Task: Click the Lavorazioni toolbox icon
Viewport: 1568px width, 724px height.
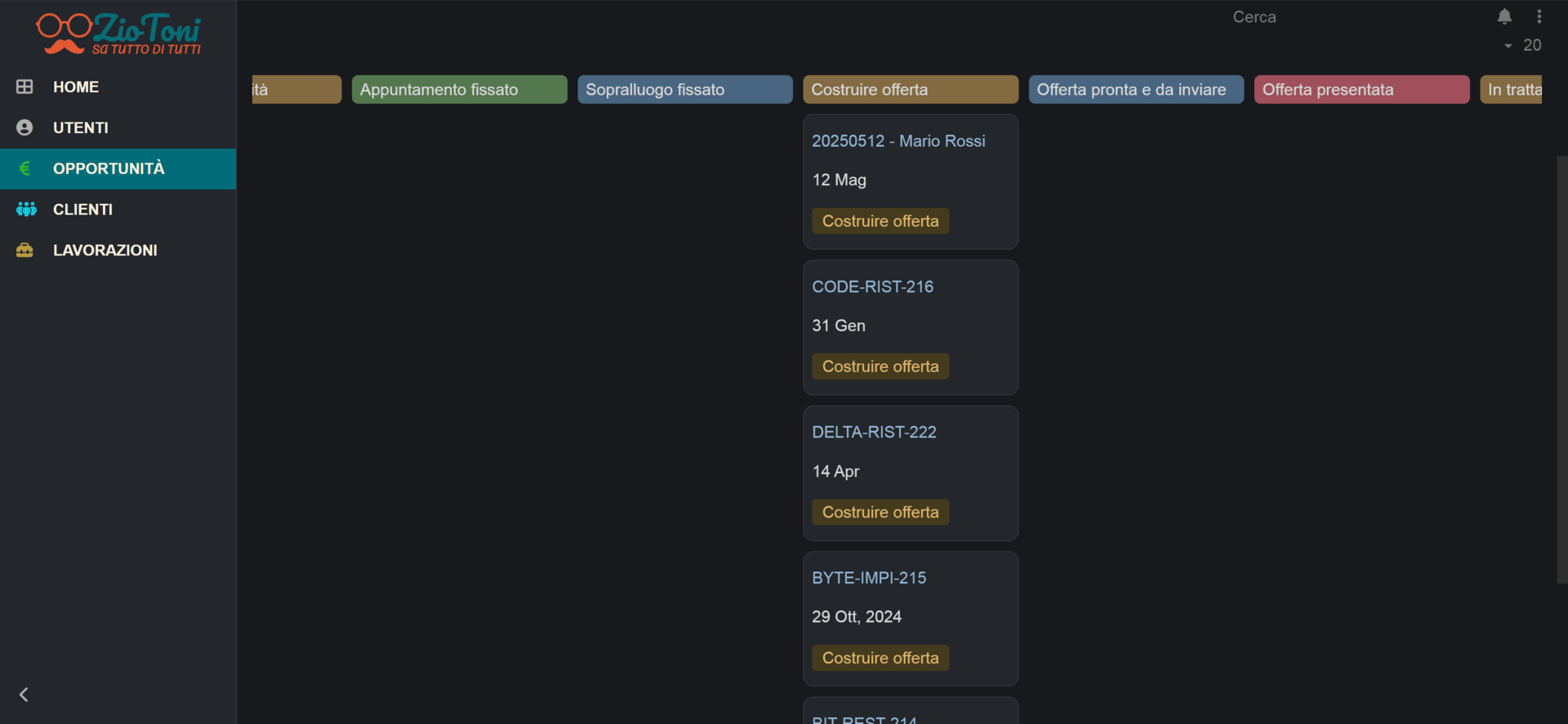Action: pos(24,250)
